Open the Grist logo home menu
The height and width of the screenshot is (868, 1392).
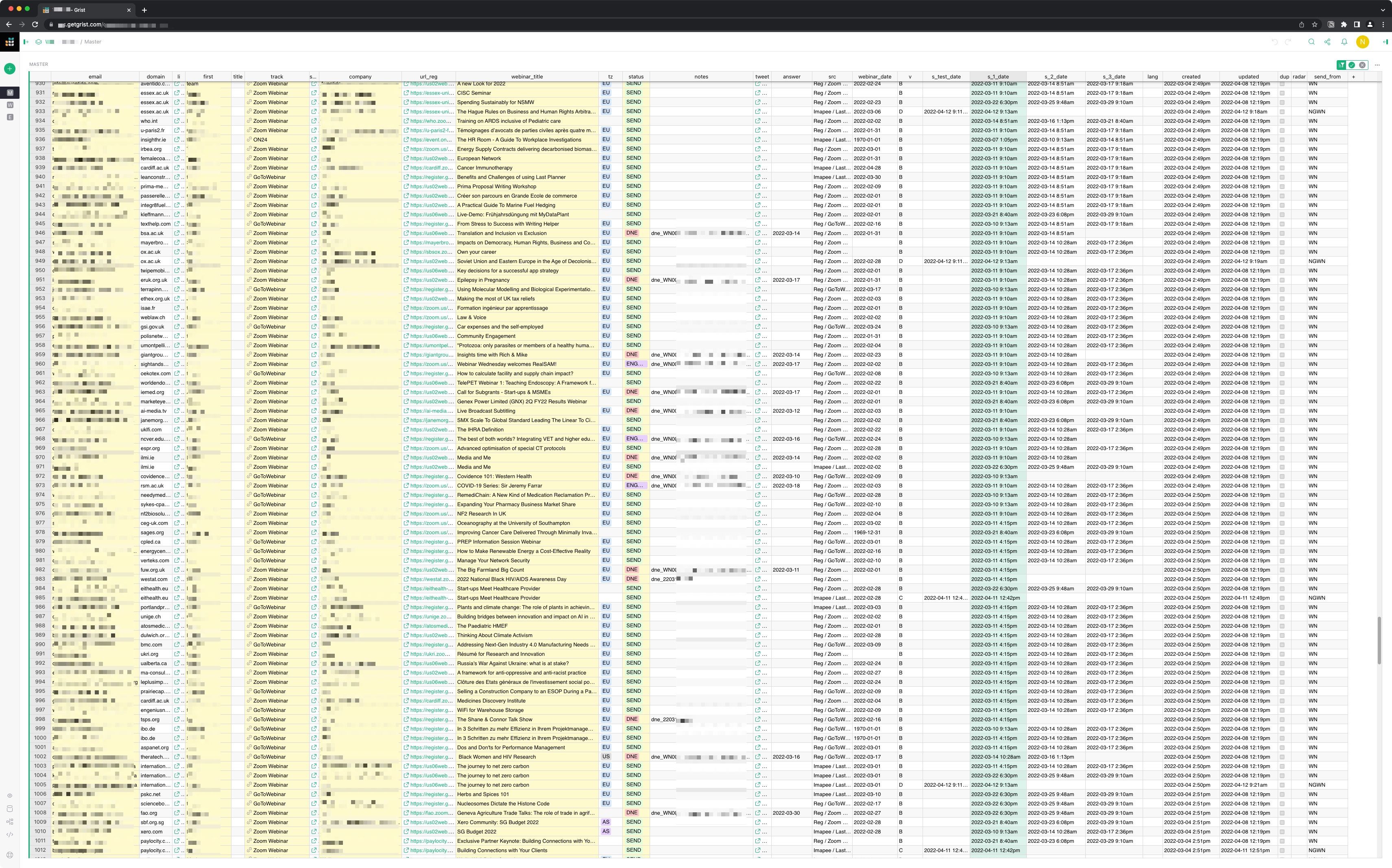(x=10, y=42)
